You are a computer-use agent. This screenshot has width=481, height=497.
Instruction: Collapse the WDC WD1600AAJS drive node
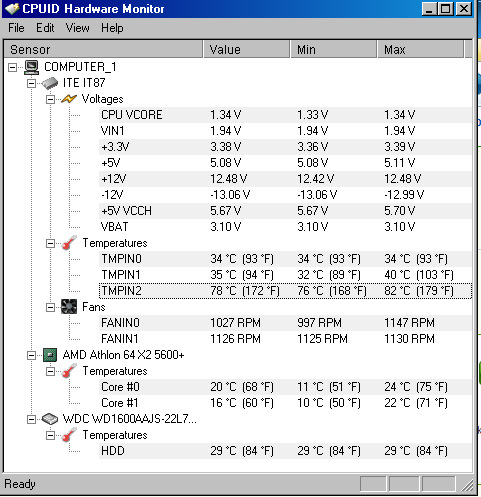coord(31,419)
